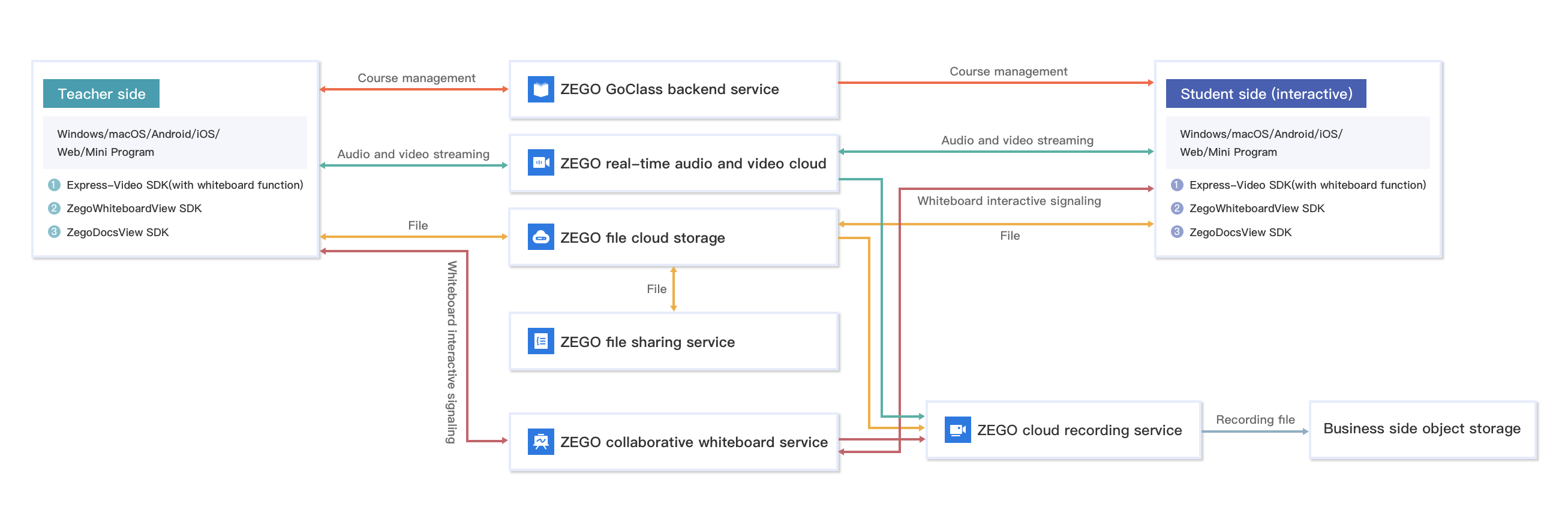Screen dimensions: 1568x531
Task: Select the blue "Student side (interactive)" header
Action: coord(1266,93)
